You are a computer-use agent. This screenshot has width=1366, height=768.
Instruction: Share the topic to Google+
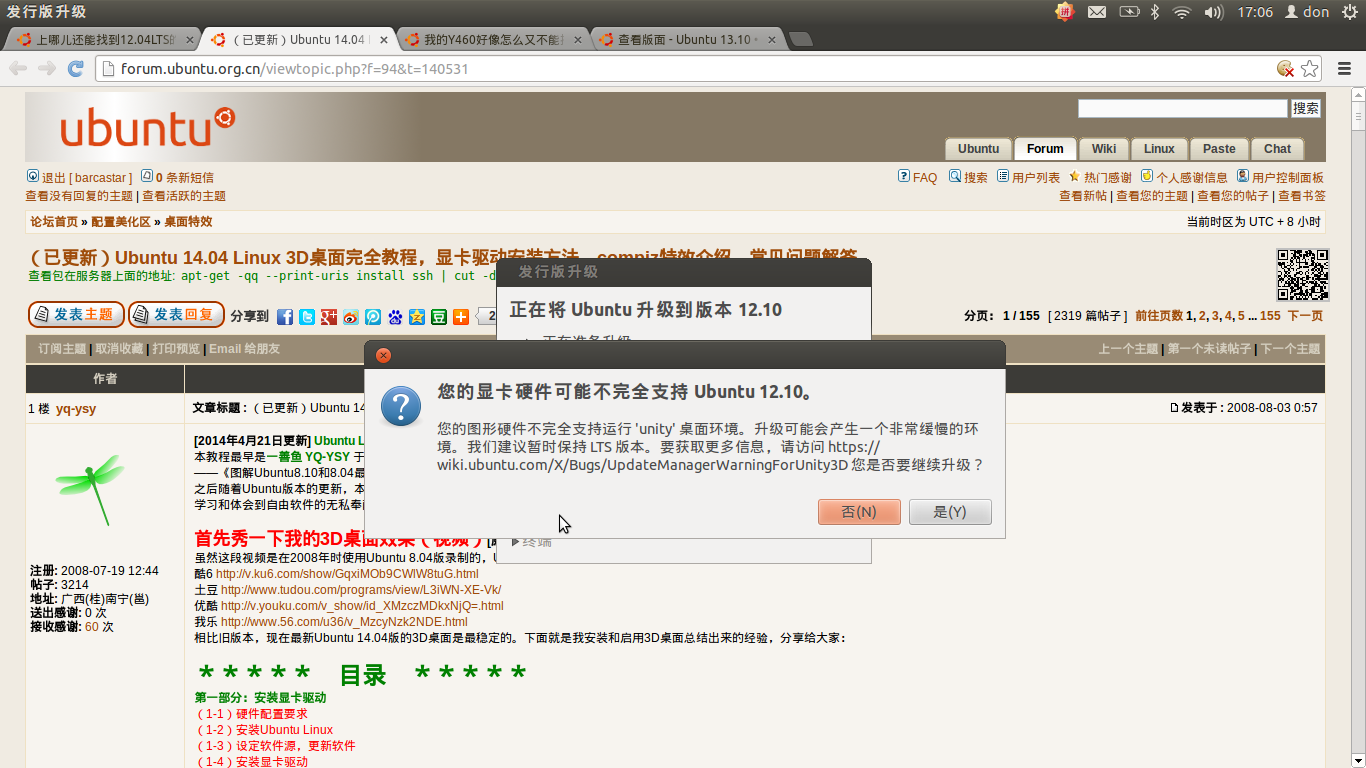coord(329,317)
